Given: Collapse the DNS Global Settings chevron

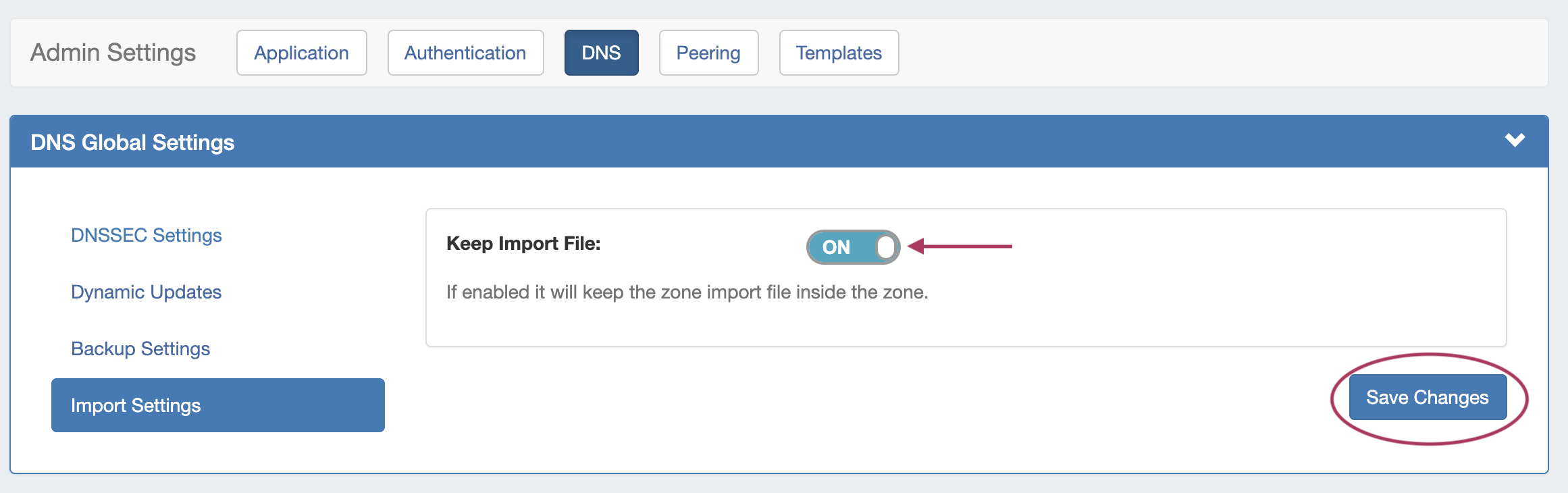Looking at the screenshot, I should [x=1515, y=140].
